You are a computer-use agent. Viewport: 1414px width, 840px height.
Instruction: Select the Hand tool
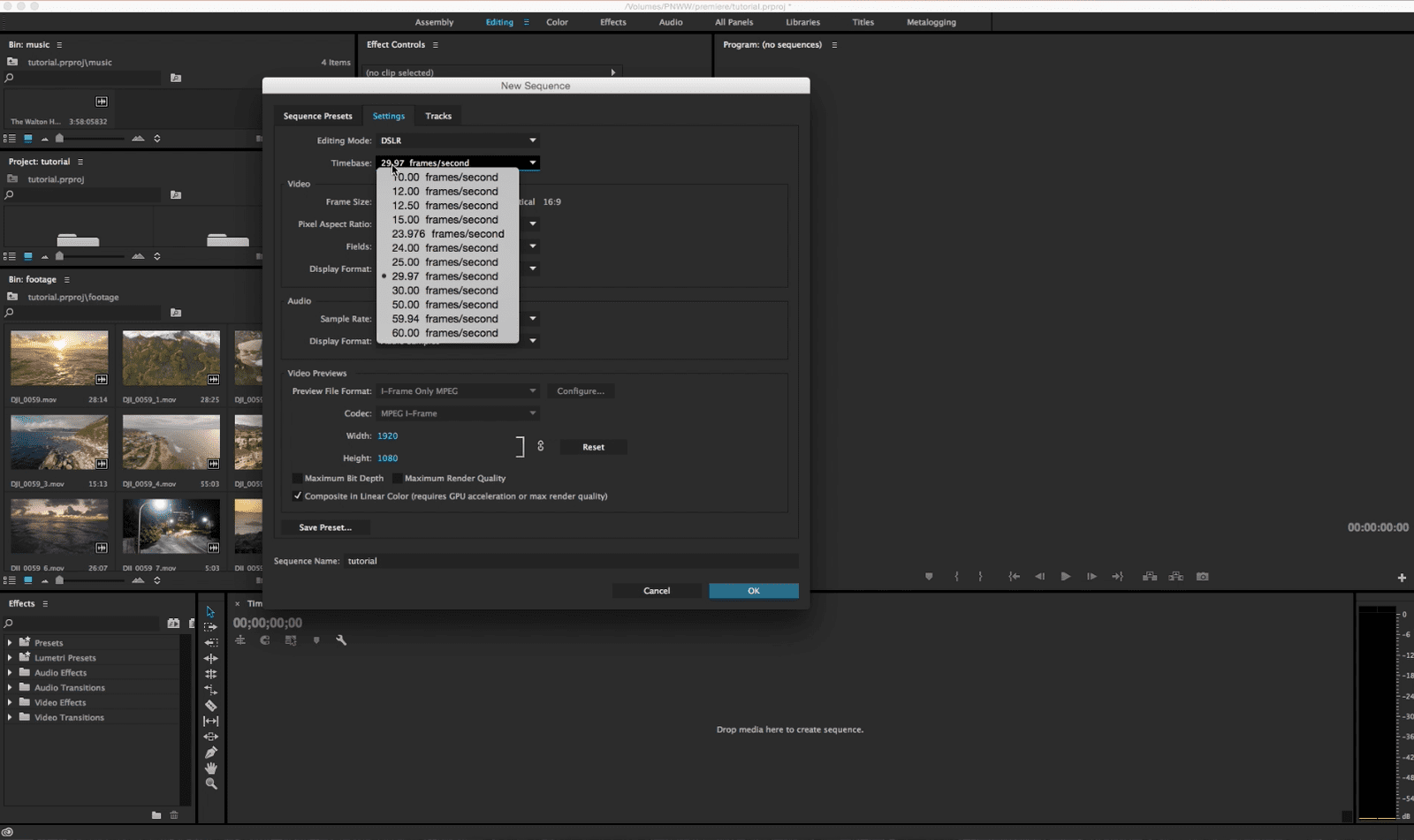pos(210,768)
